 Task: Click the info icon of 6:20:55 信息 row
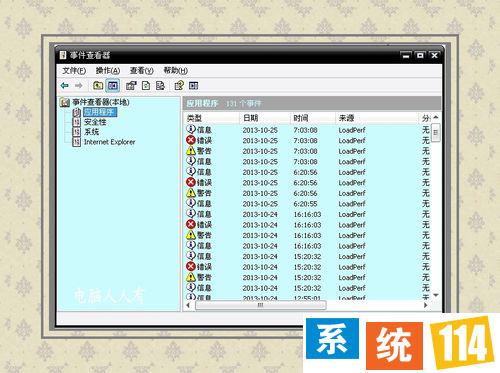[191, 203]
